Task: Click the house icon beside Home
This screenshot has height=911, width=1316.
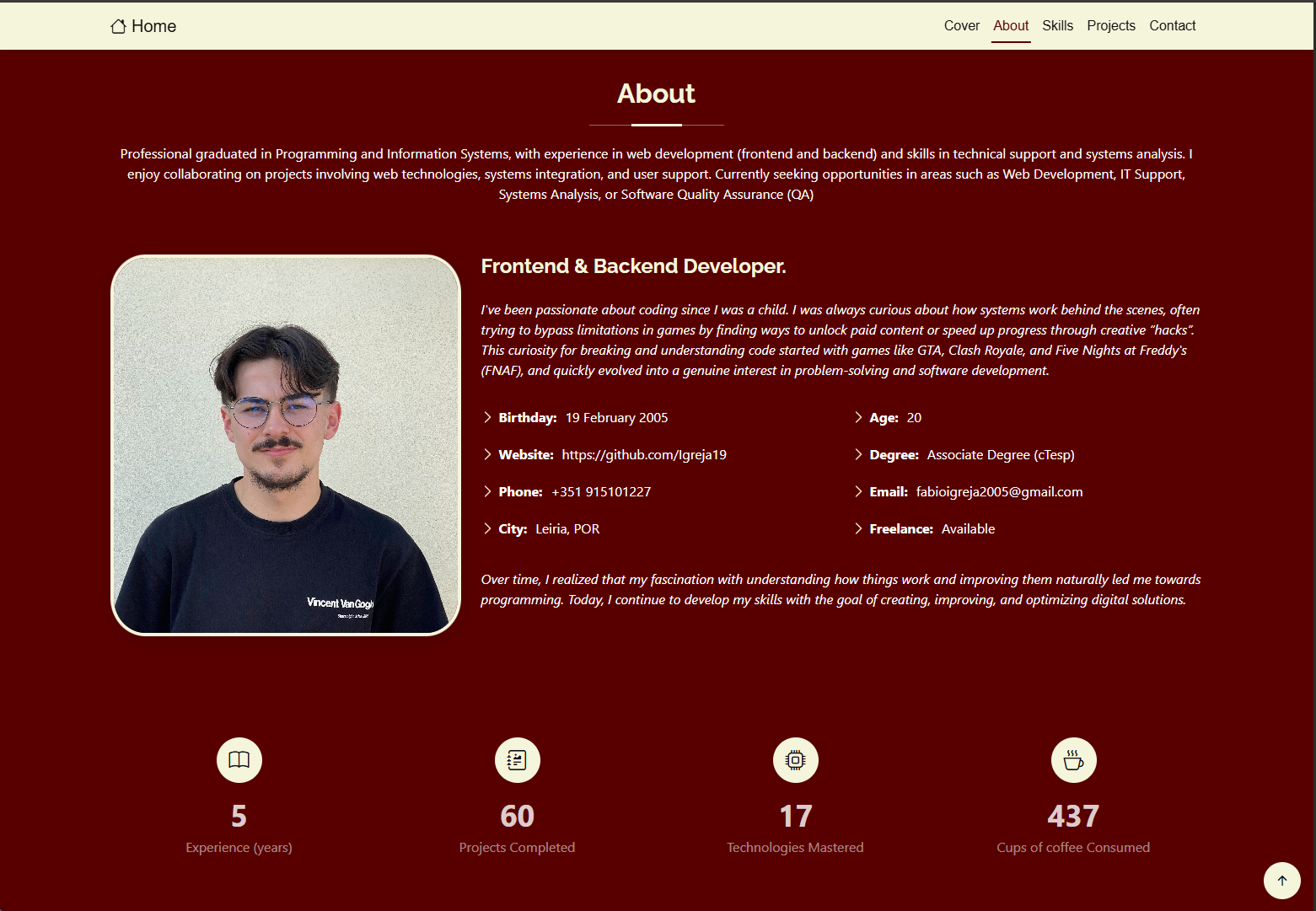Action: [x=118, y=26]
